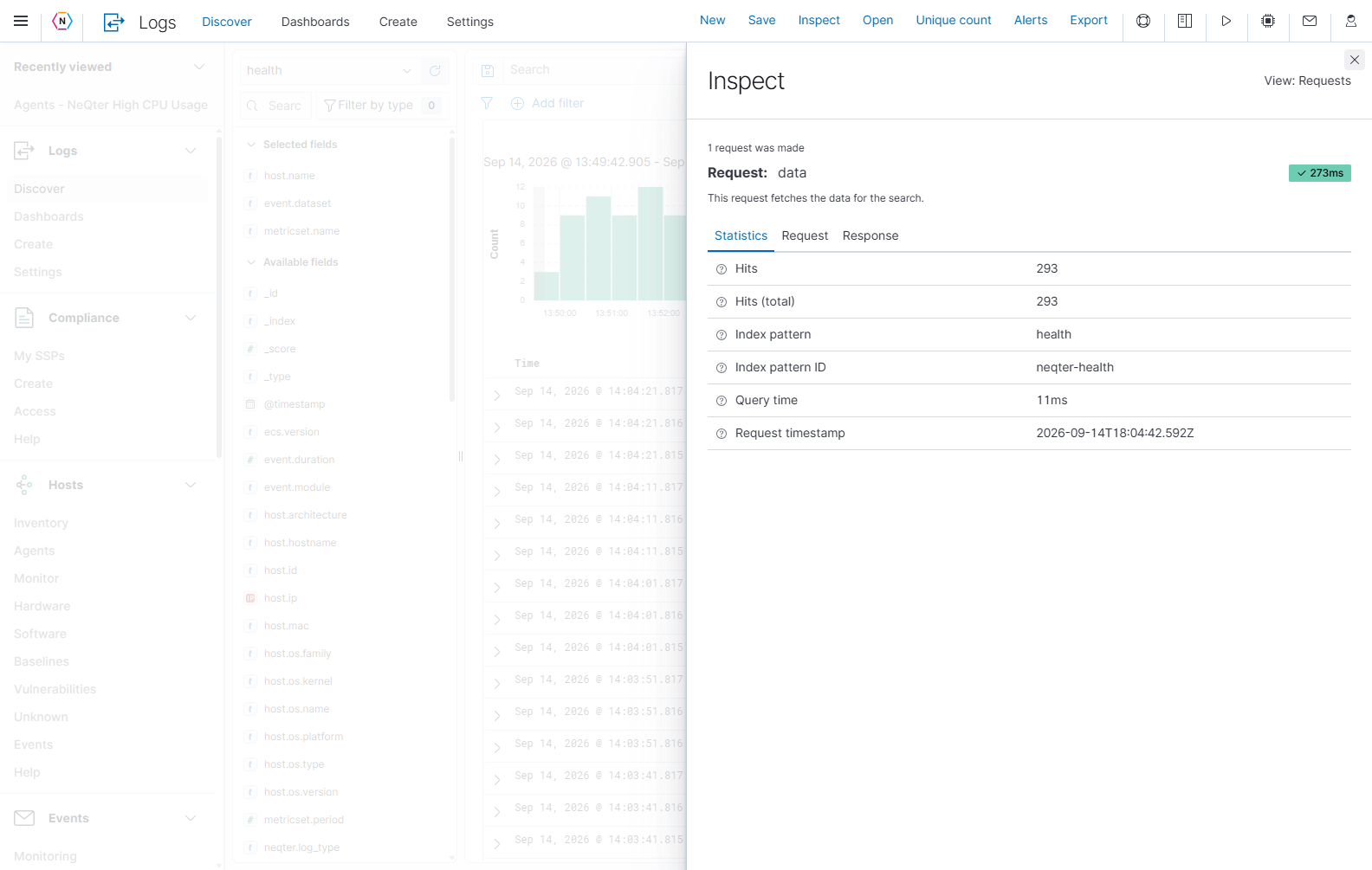Click Filter by type button

point(380,105)
